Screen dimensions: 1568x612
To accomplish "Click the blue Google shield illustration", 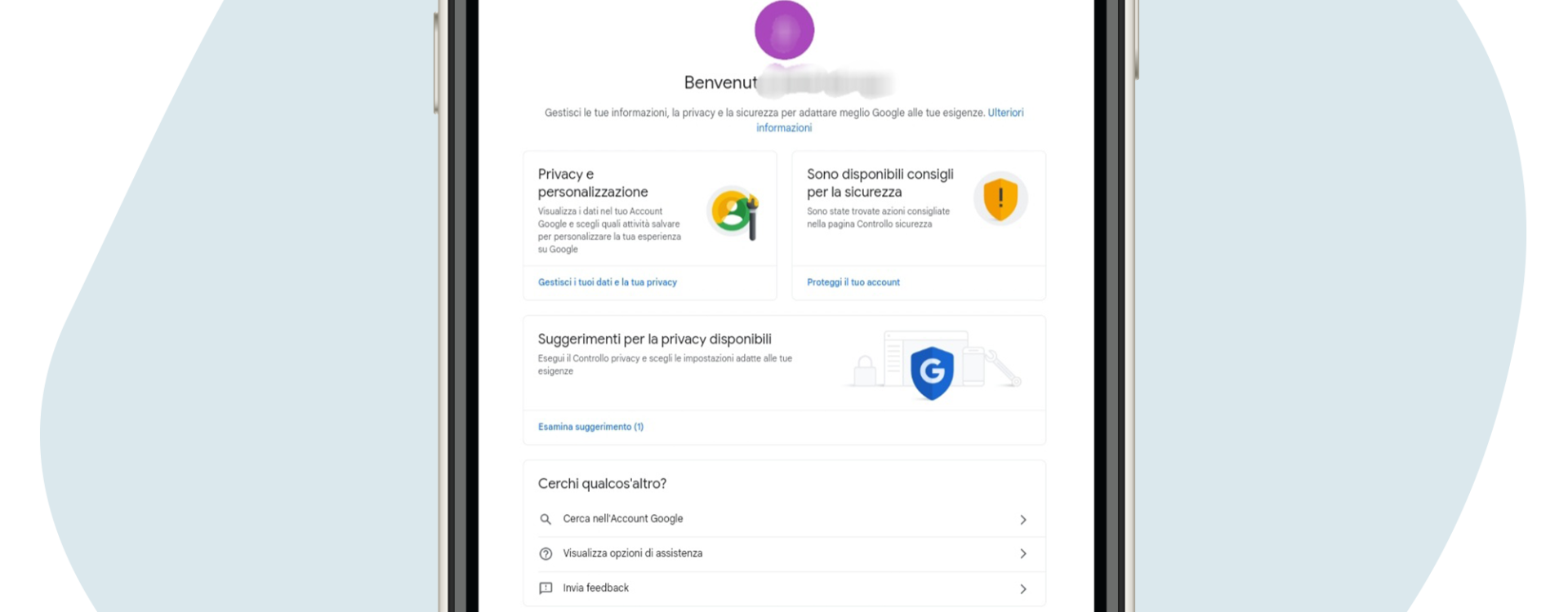I will tap(932, 373).
